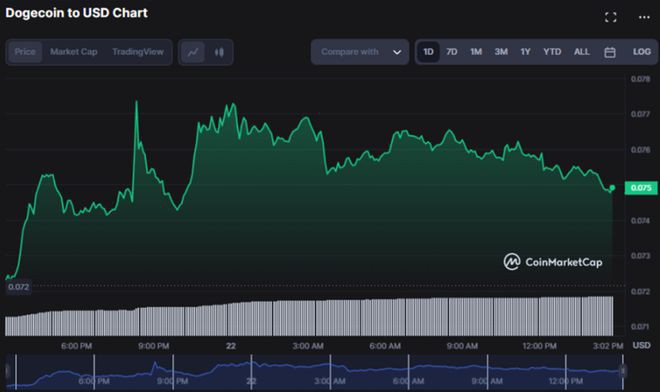Switch to line chart view

click(x=193, y=52)
